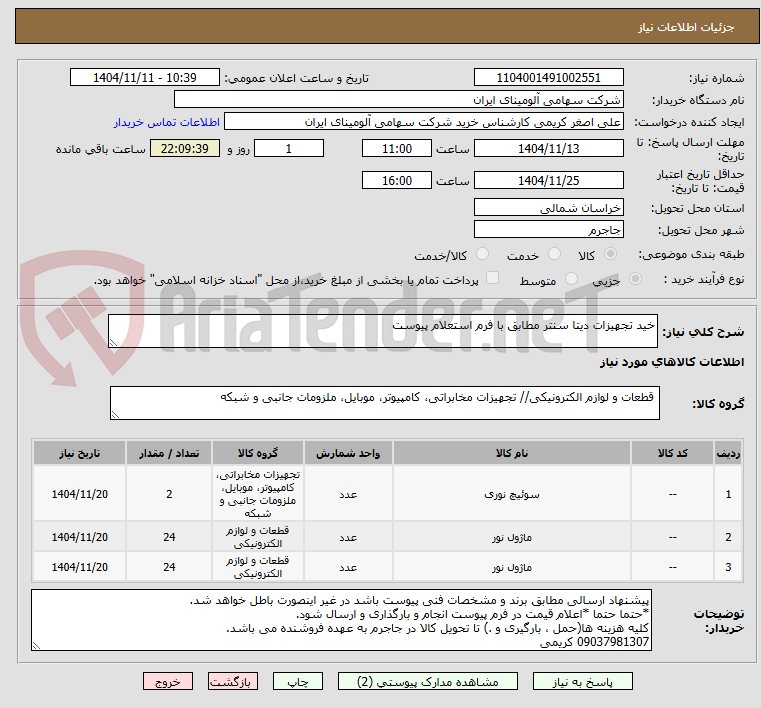Click the چاپ print button
Image resolution: width=761 pixels, height=708 pixels.
[x=298, y=681]
